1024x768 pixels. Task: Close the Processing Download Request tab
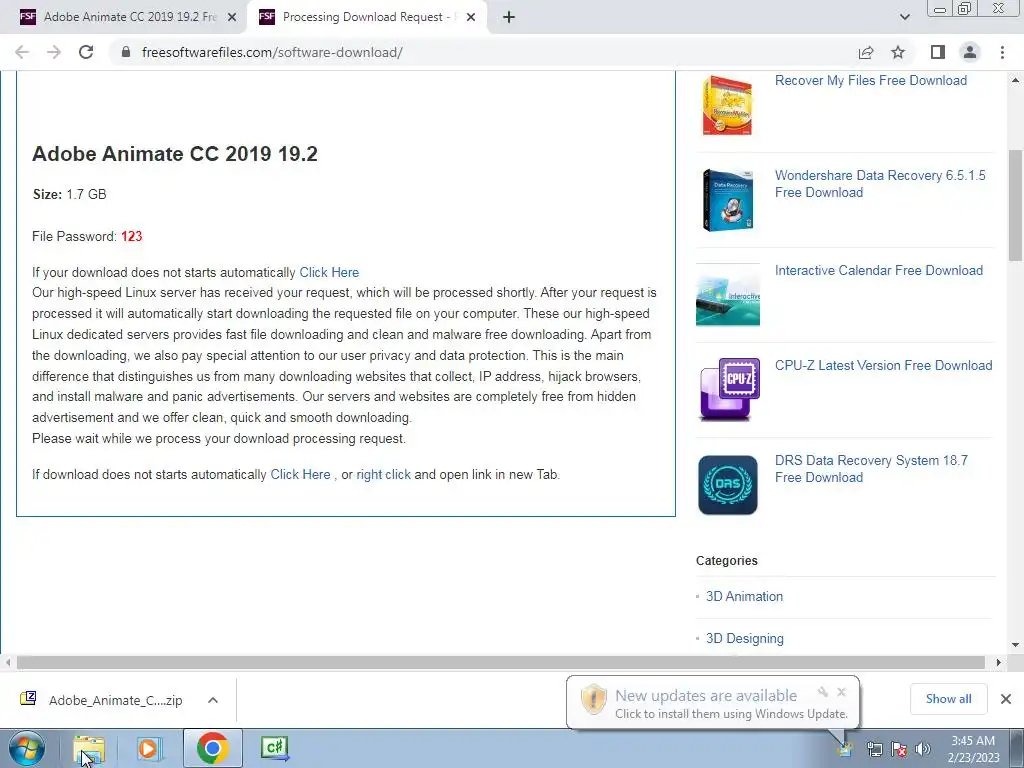click(470, 18)
